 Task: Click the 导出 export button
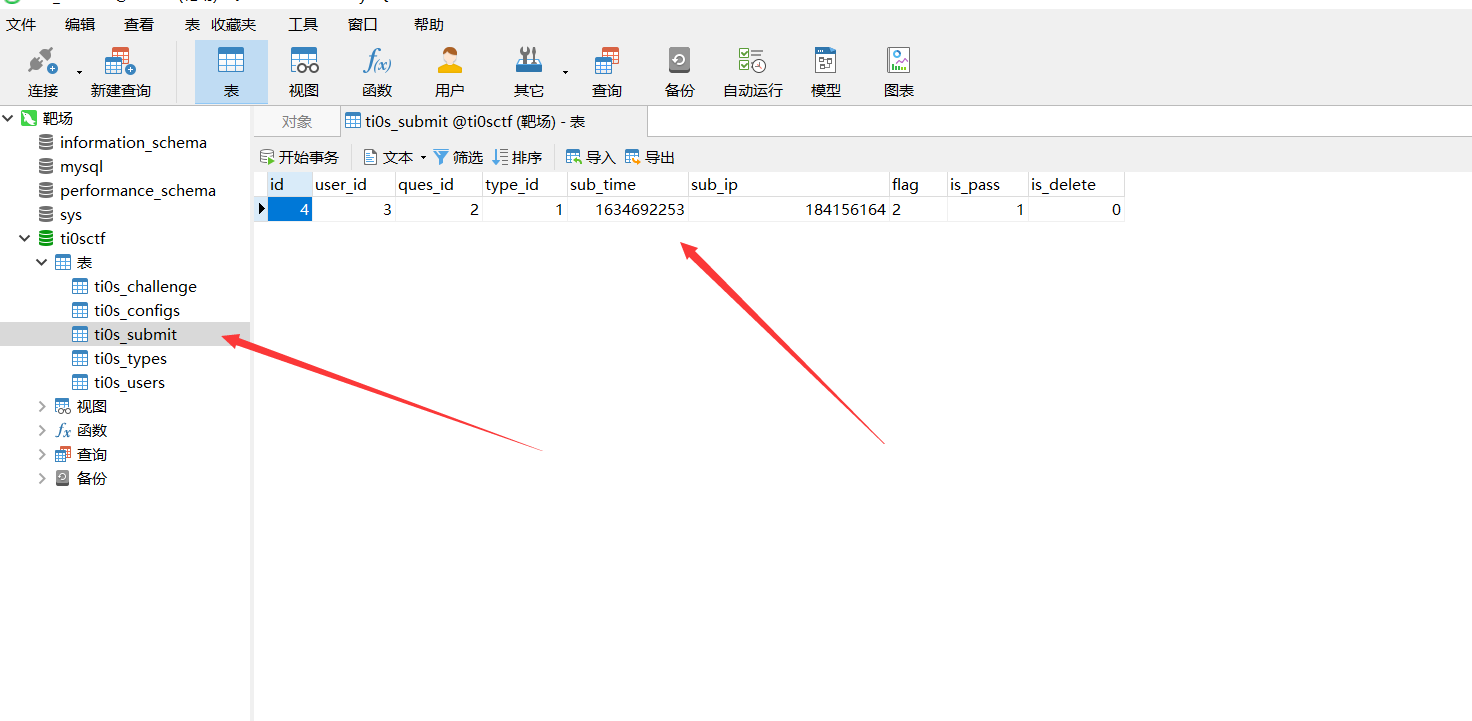(650, 158)
